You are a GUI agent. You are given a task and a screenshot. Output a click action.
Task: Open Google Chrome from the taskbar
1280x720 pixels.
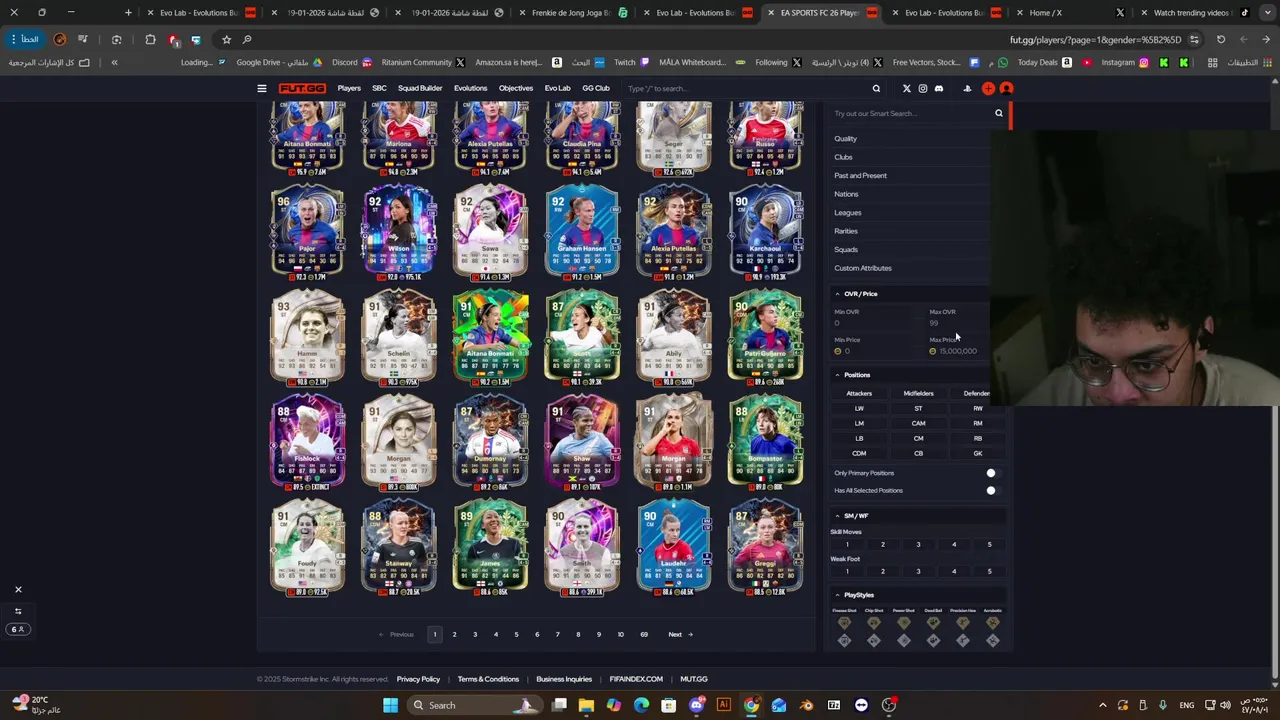752,705
